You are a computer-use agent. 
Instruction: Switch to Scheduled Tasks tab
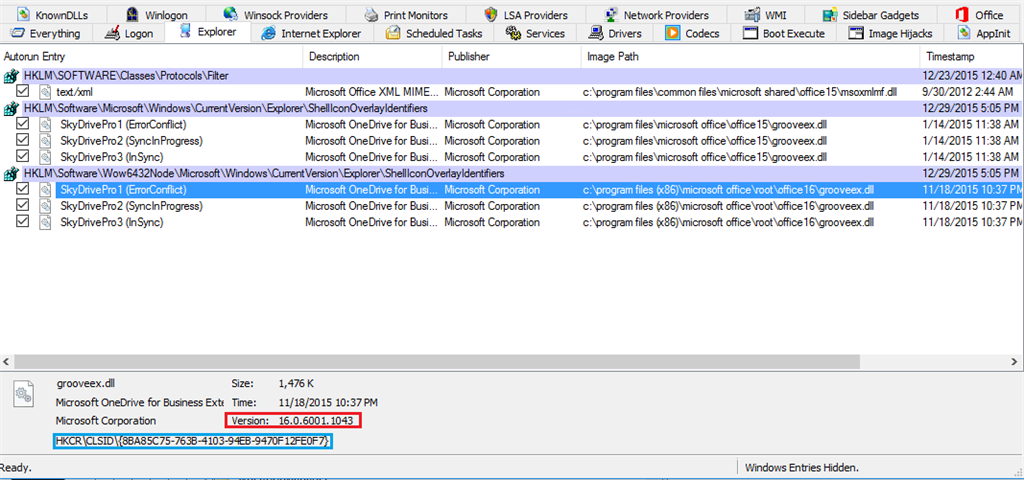(434, 33)
